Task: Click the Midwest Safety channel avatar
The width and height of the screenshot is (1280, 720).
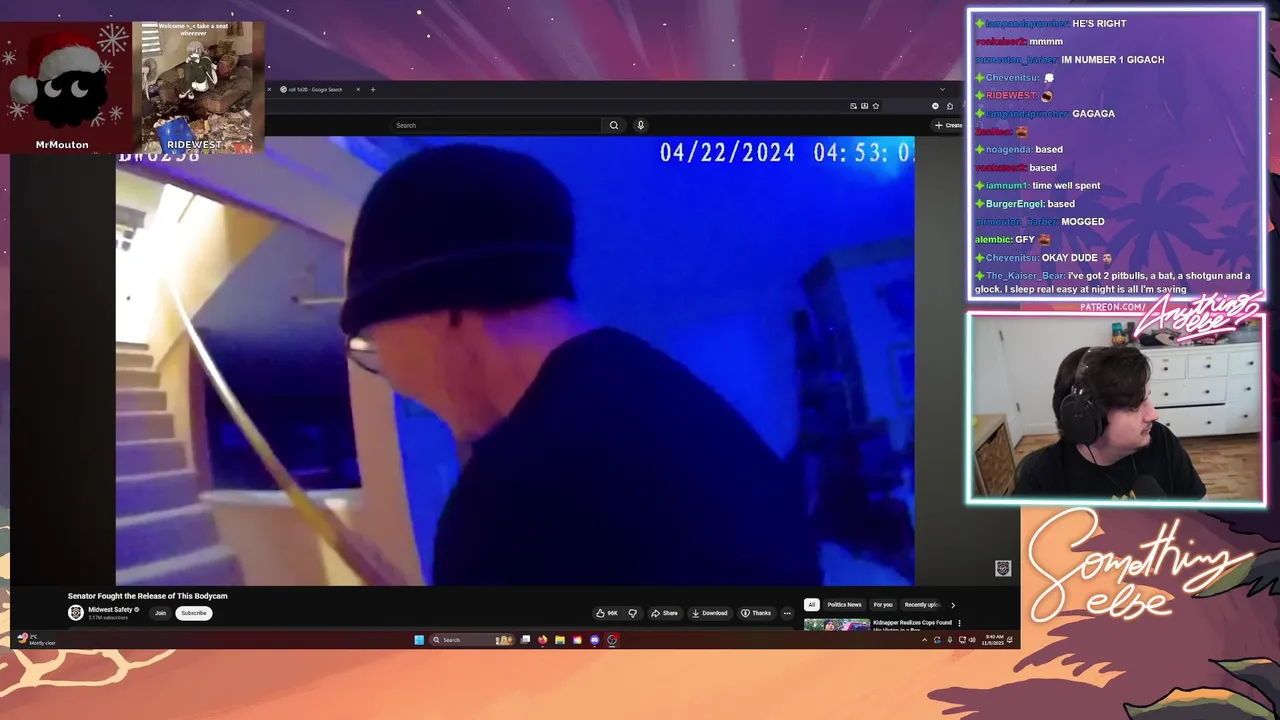Action: (76, 612)
